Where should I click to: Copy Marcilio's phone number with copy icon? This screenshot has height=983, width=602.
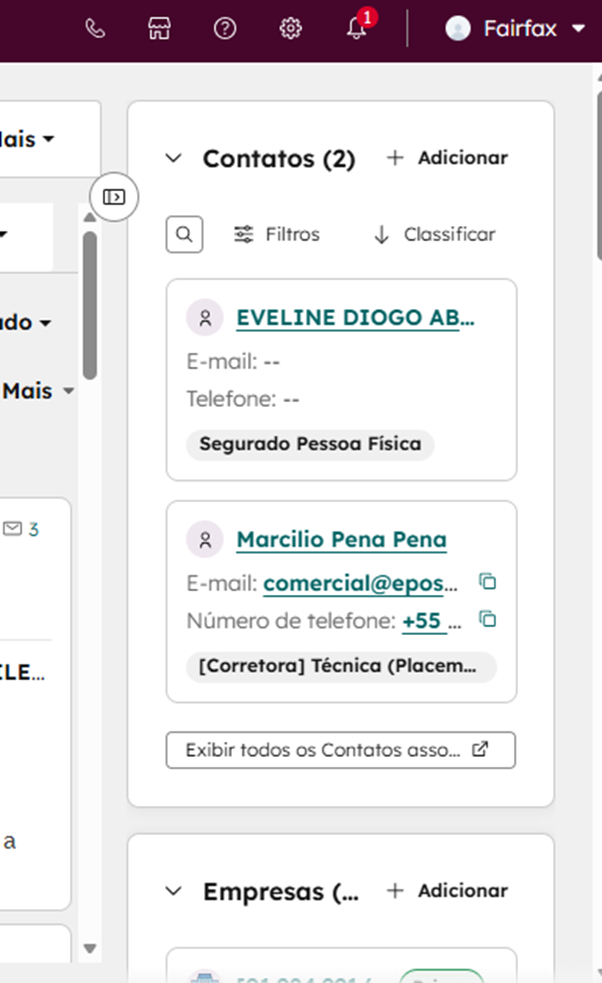click(487, 620)
